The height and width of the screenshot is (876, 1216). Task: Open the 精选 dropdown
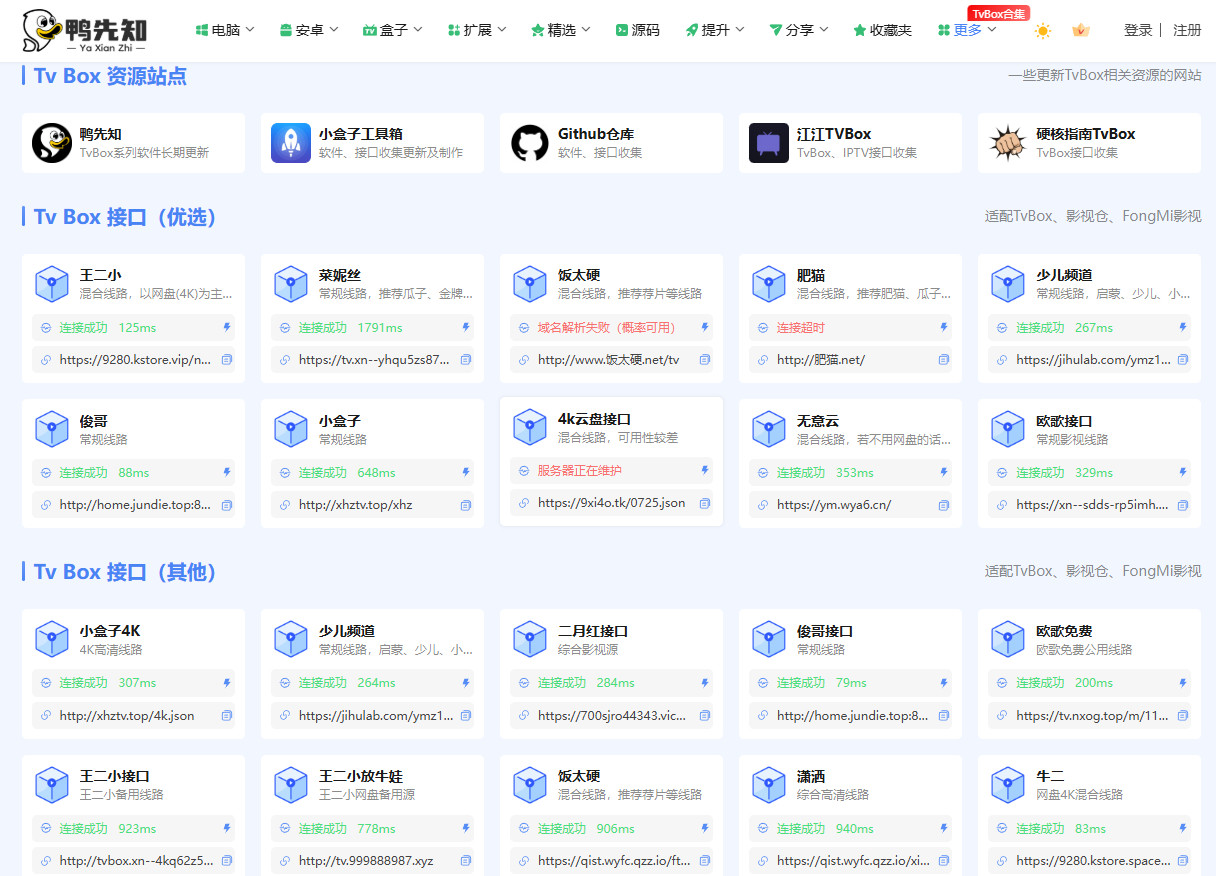[561, 30]
